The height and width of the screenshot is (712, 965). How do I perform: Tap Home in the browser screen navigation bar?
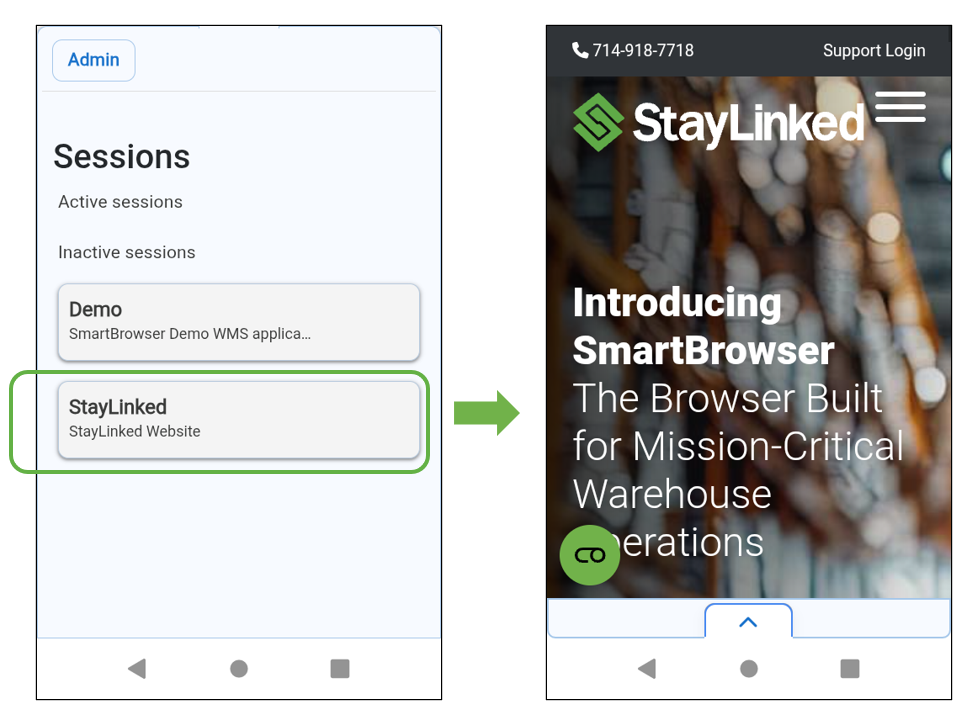coord(749,668)
